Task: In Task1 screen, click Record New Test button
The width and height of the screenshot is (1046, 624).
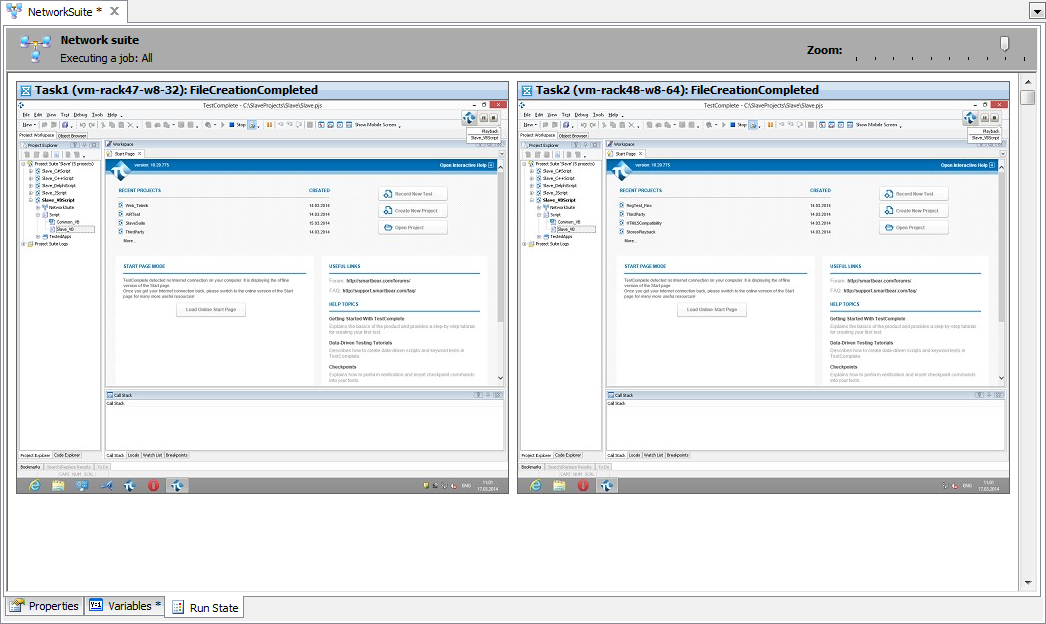Action: click(x=413, y=194)
